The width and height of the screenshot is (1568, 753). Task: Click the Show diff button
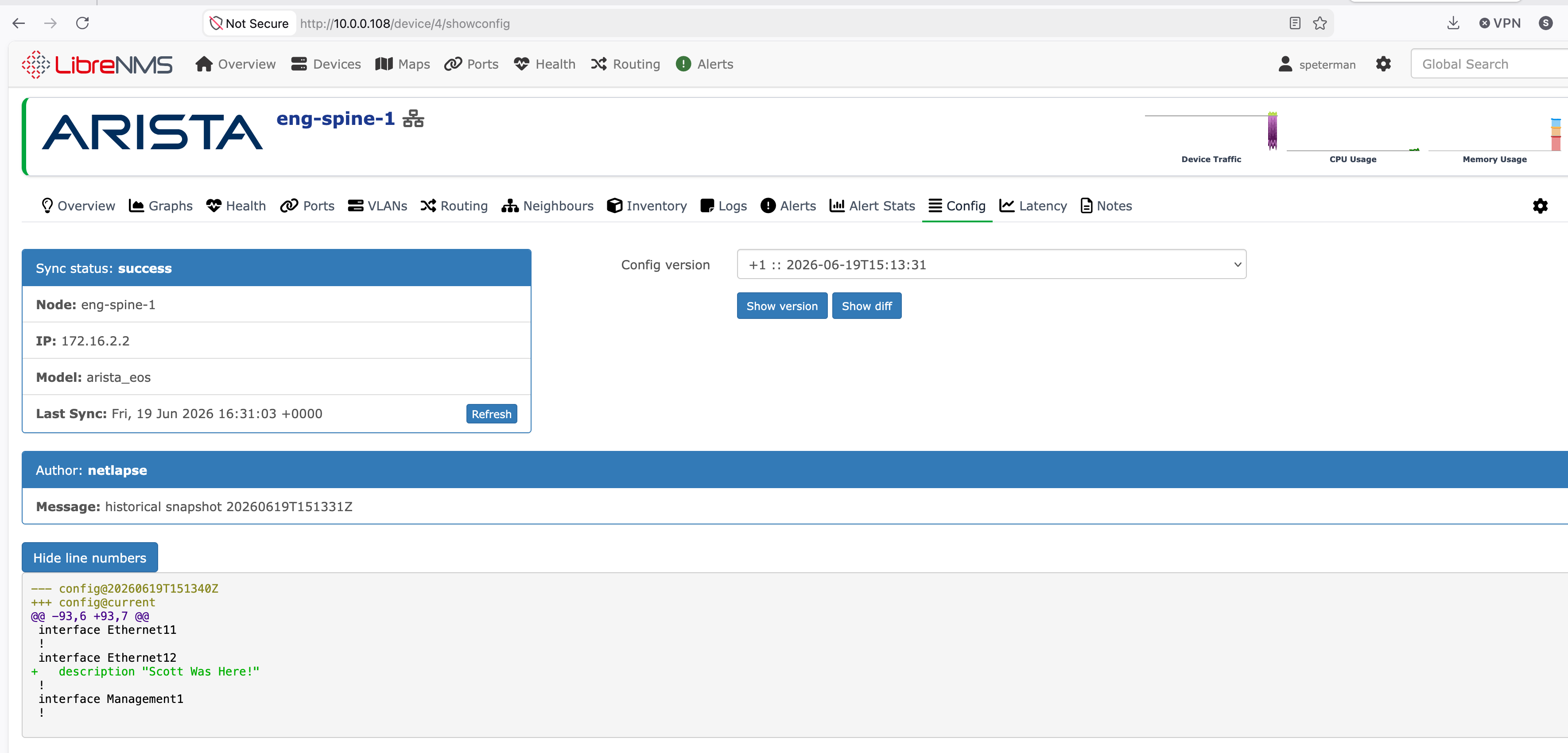(867, 306)
